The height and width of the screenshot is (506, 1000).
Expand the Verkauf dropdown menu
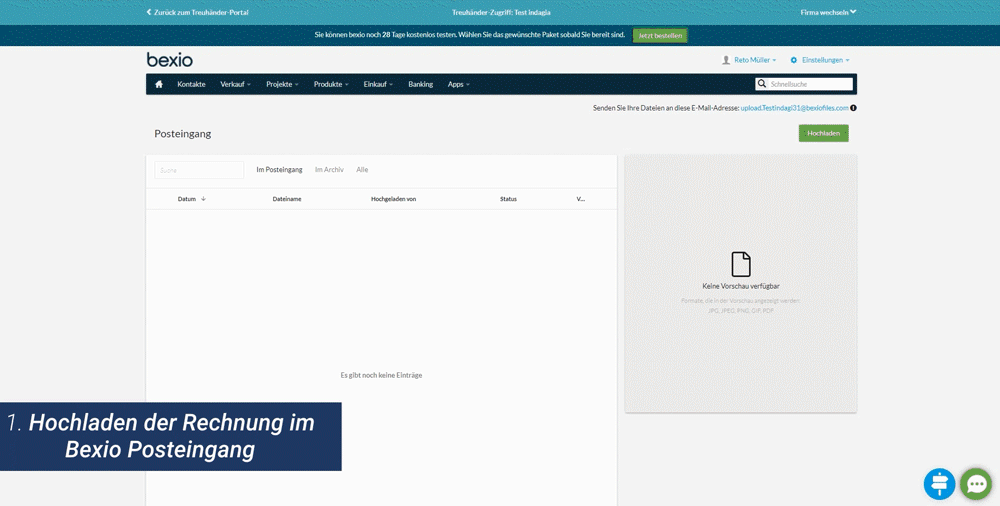[x=235, y=84]
